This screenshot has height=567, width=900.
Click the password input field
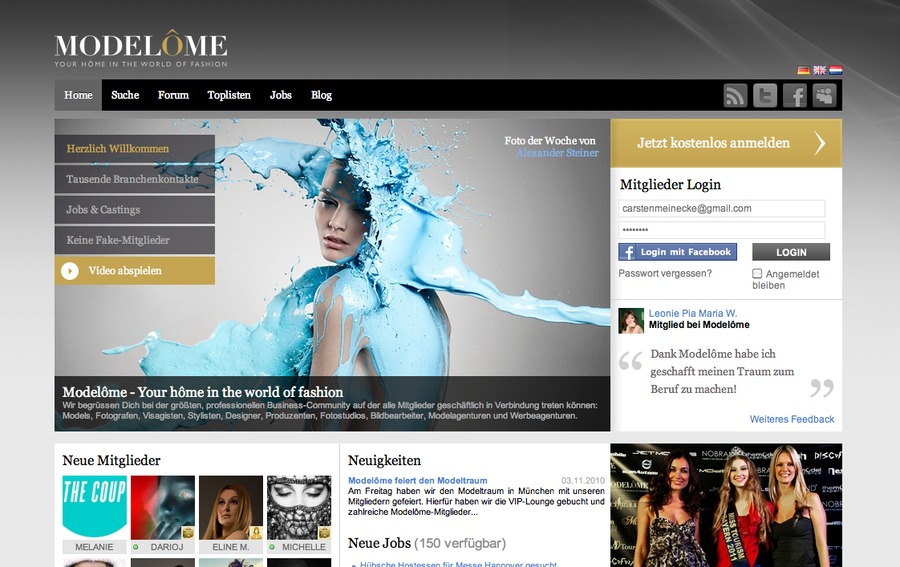721,230
